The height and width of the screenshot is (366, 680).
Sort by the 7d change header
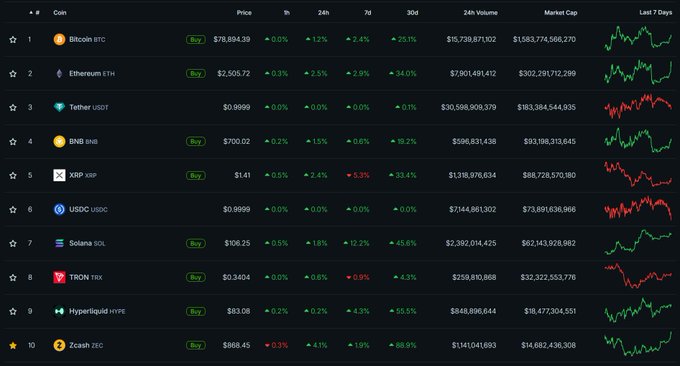368,13
